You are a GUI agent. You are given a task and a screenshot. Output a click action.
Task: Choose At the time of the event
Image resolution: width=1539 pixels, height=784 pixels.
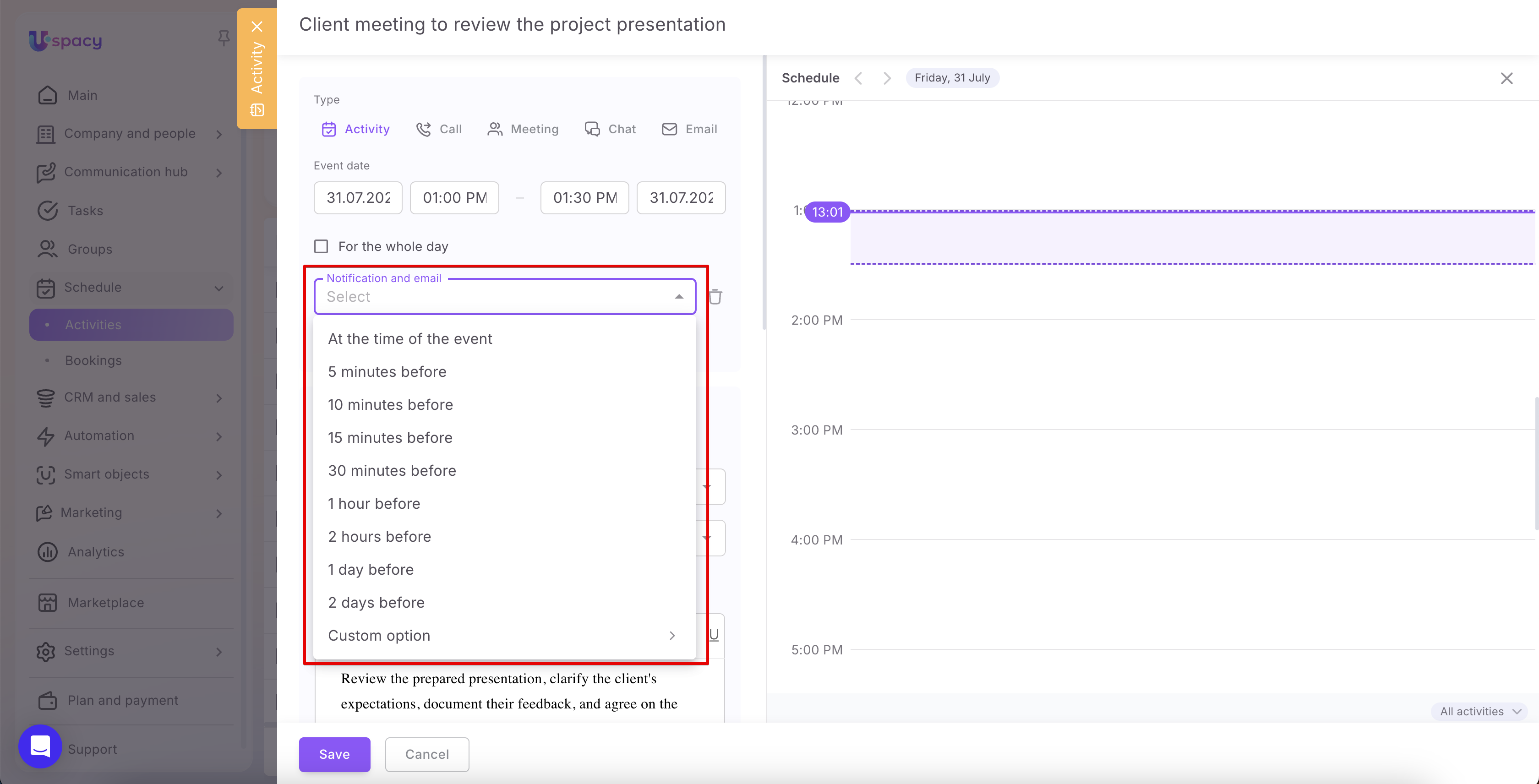click(x=505, y=338)
